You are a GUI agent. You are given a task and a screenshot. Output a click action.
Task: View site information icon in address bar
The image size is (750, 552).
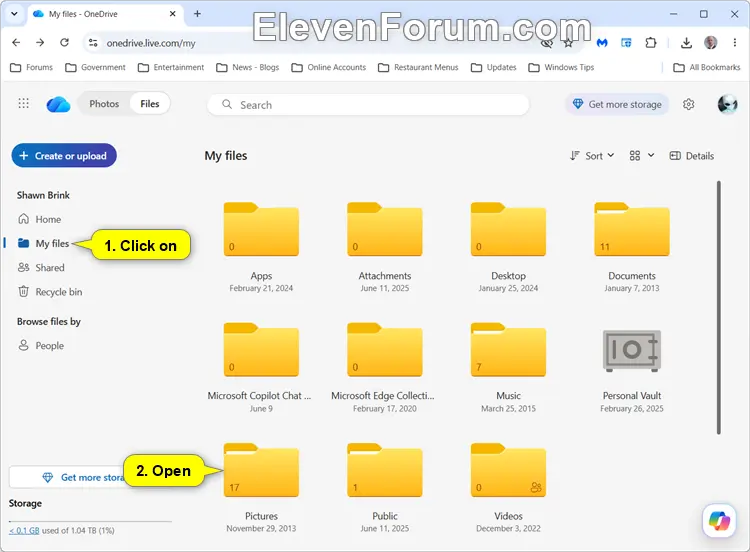tap(93, 43)
